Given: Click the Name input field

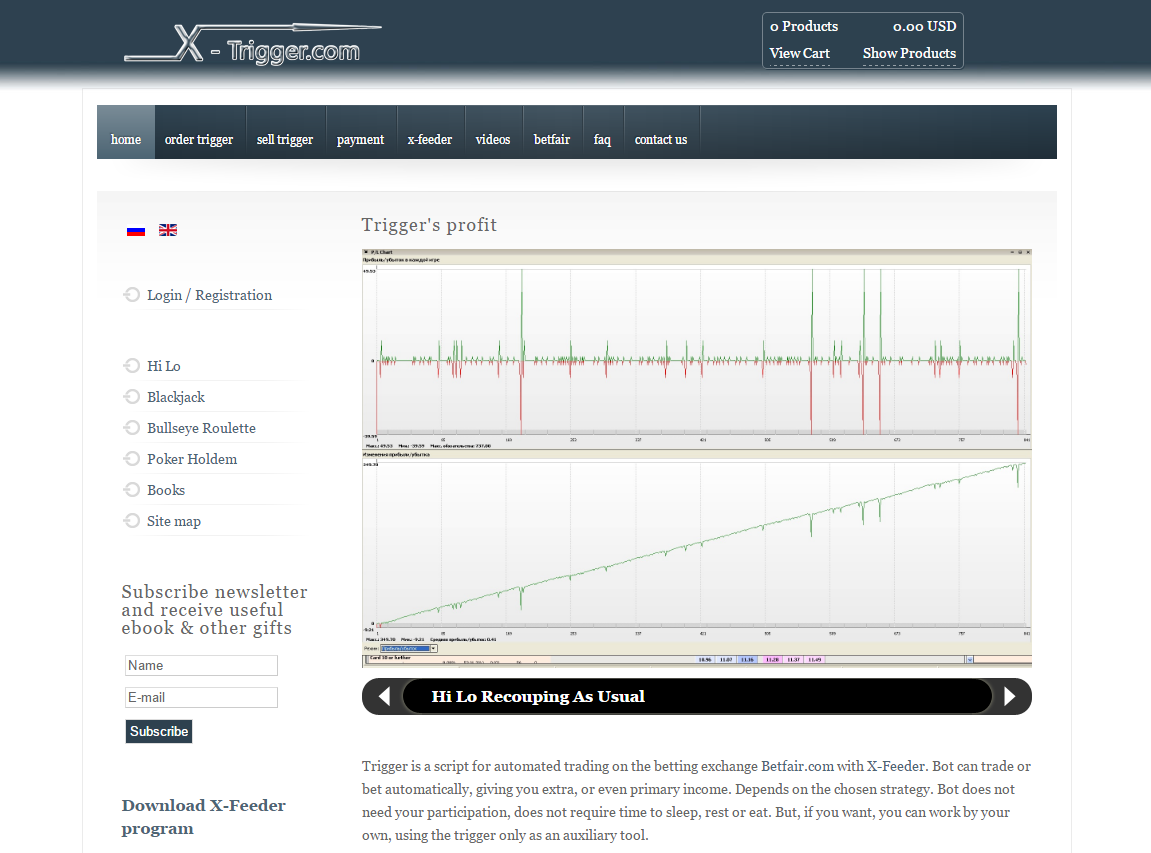Looking at the screenshot, I should click(x=201, y=665).
